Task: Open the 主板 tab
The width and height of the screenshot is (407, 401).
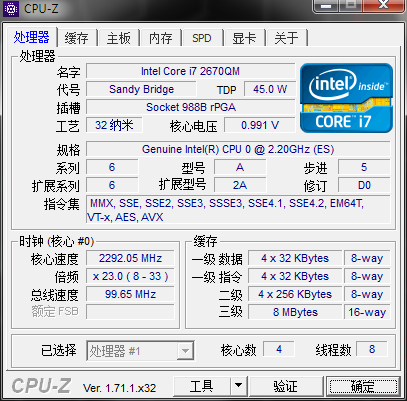Action: [118, 38]
